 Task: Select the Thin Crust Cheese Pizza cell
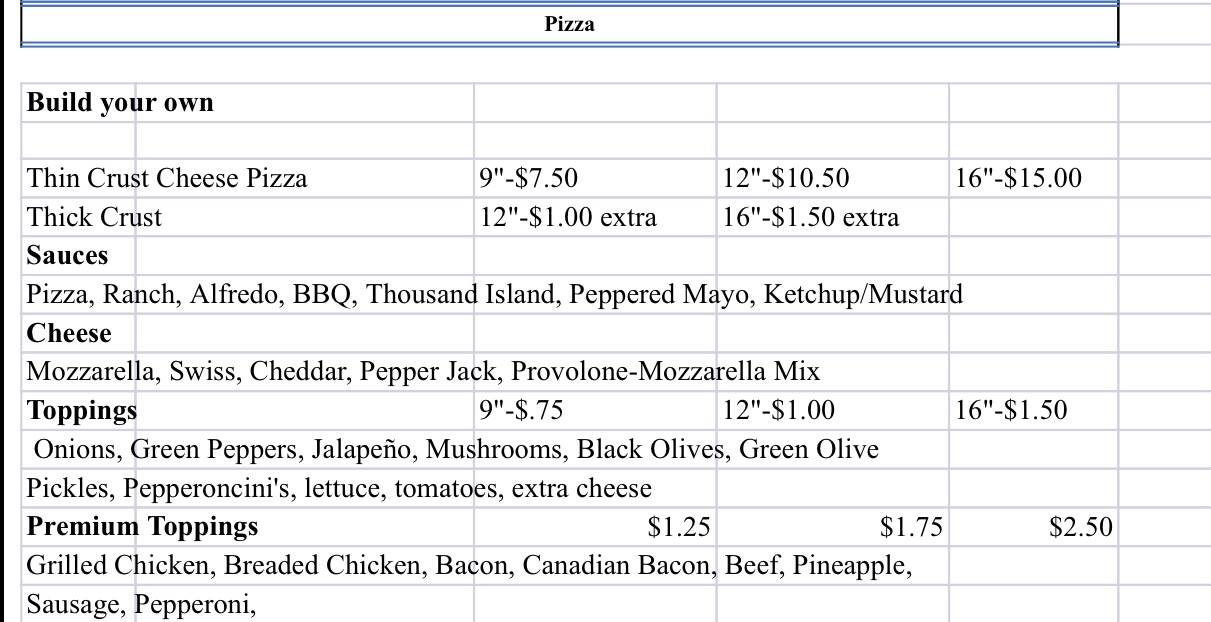click(167, 179)
